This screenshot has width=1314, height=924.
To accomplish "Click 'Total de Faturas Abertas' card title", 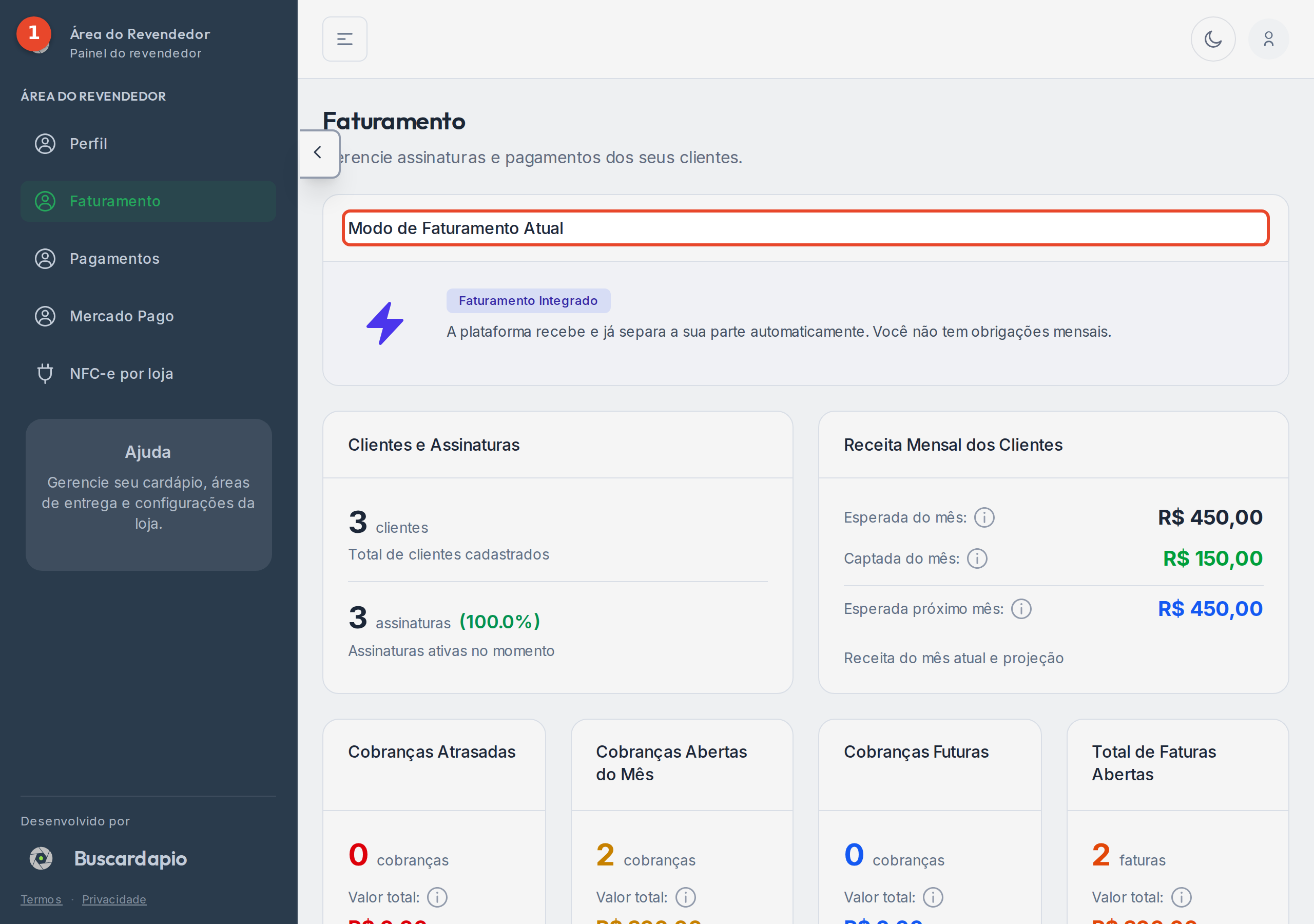I will coord(1154,763).
